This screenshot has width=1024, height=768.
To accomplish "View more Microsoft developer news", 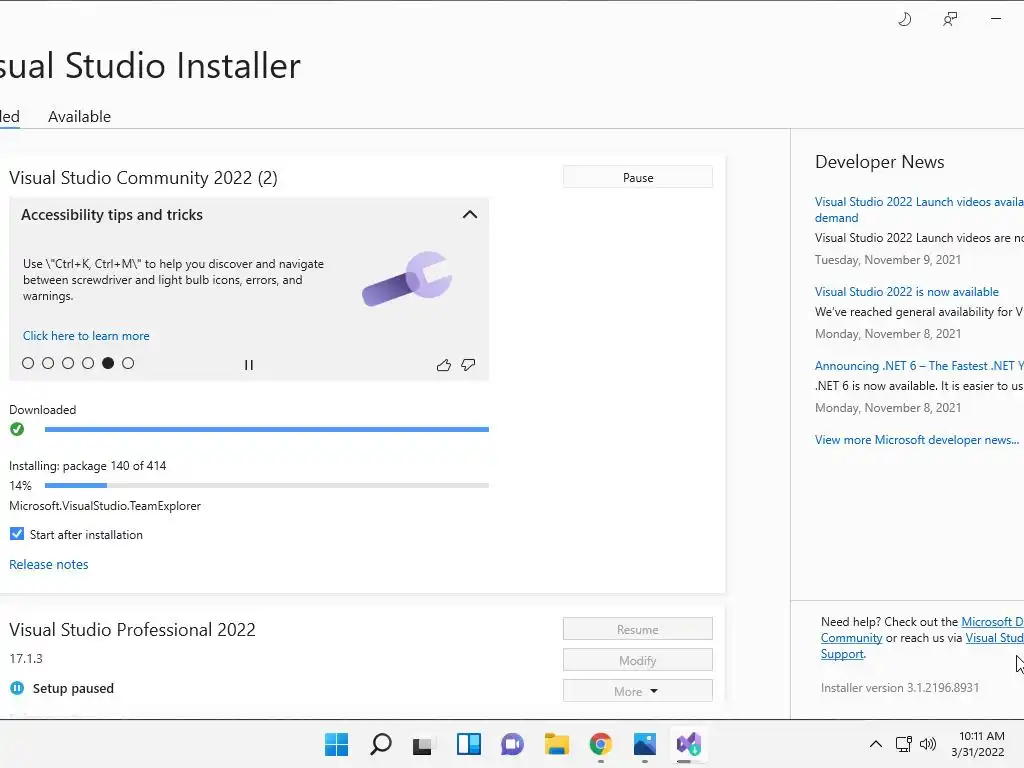I will 916,440.
